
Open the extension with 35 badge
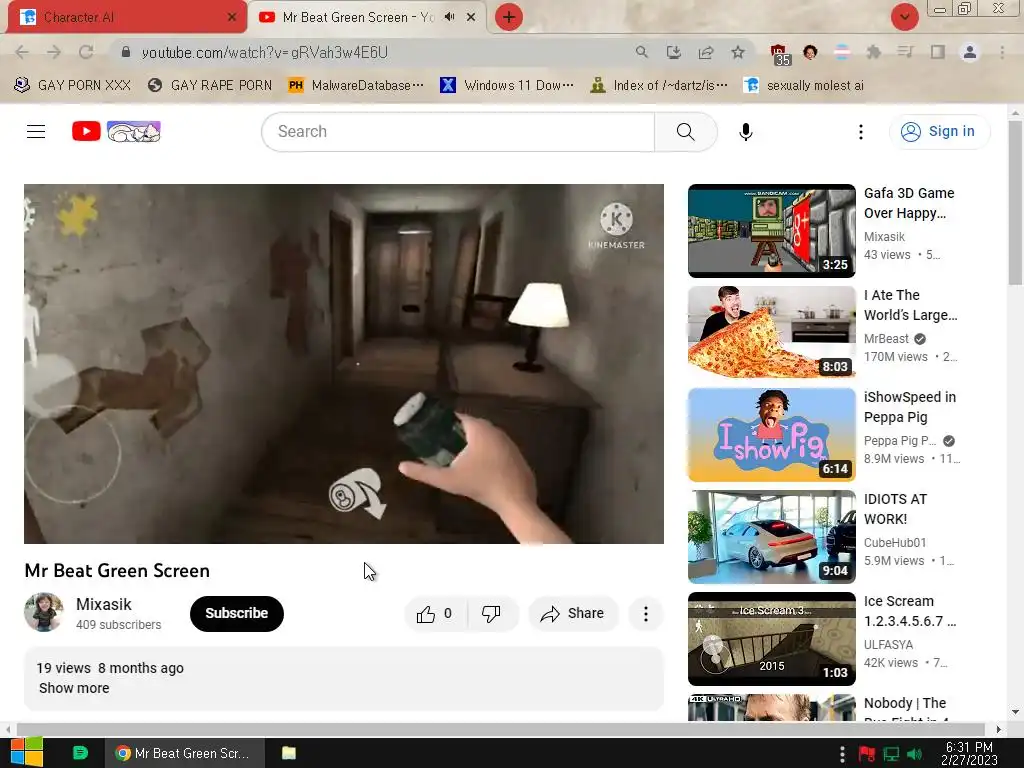pos(779,54)
